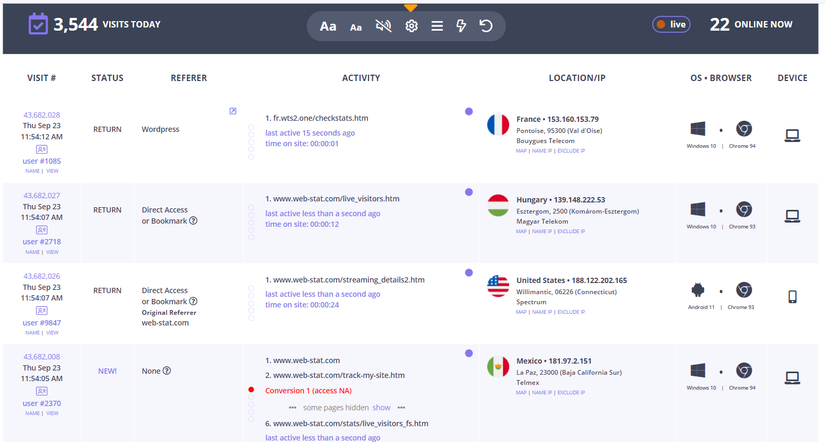
Task: Click red conversion marker dot
Action: point(251,390)
